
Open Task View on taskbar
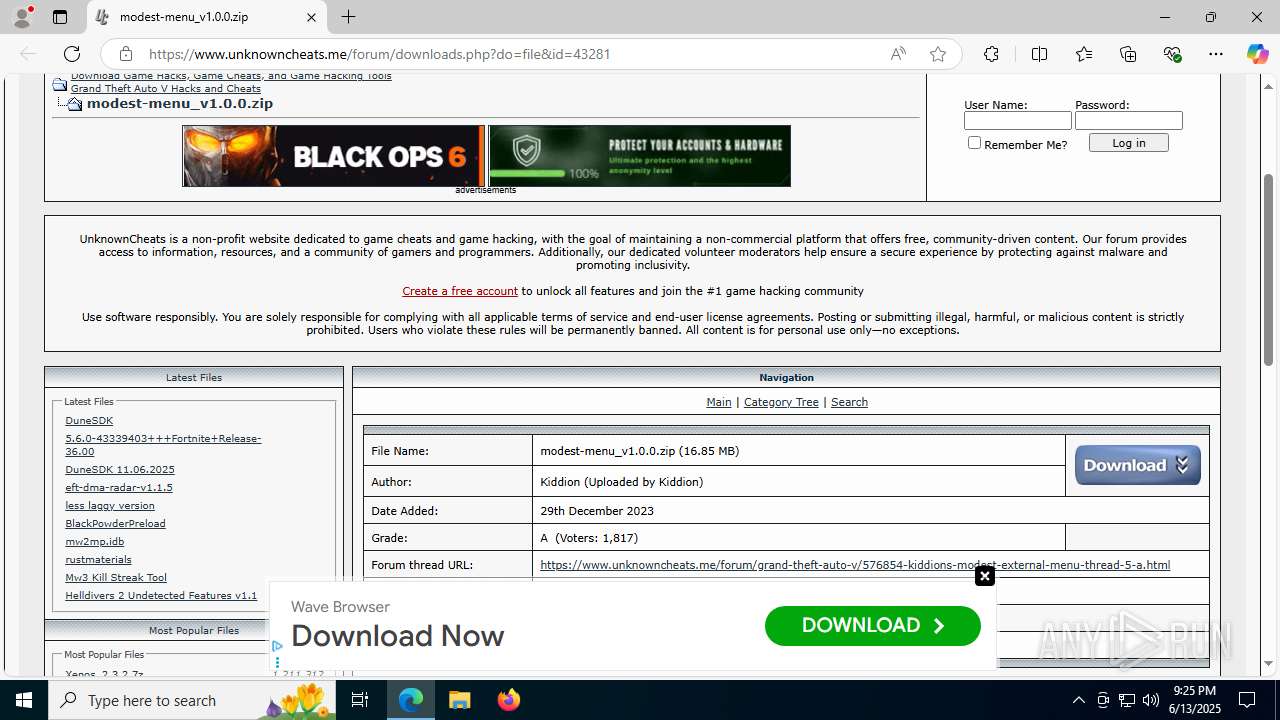(360, 700)
